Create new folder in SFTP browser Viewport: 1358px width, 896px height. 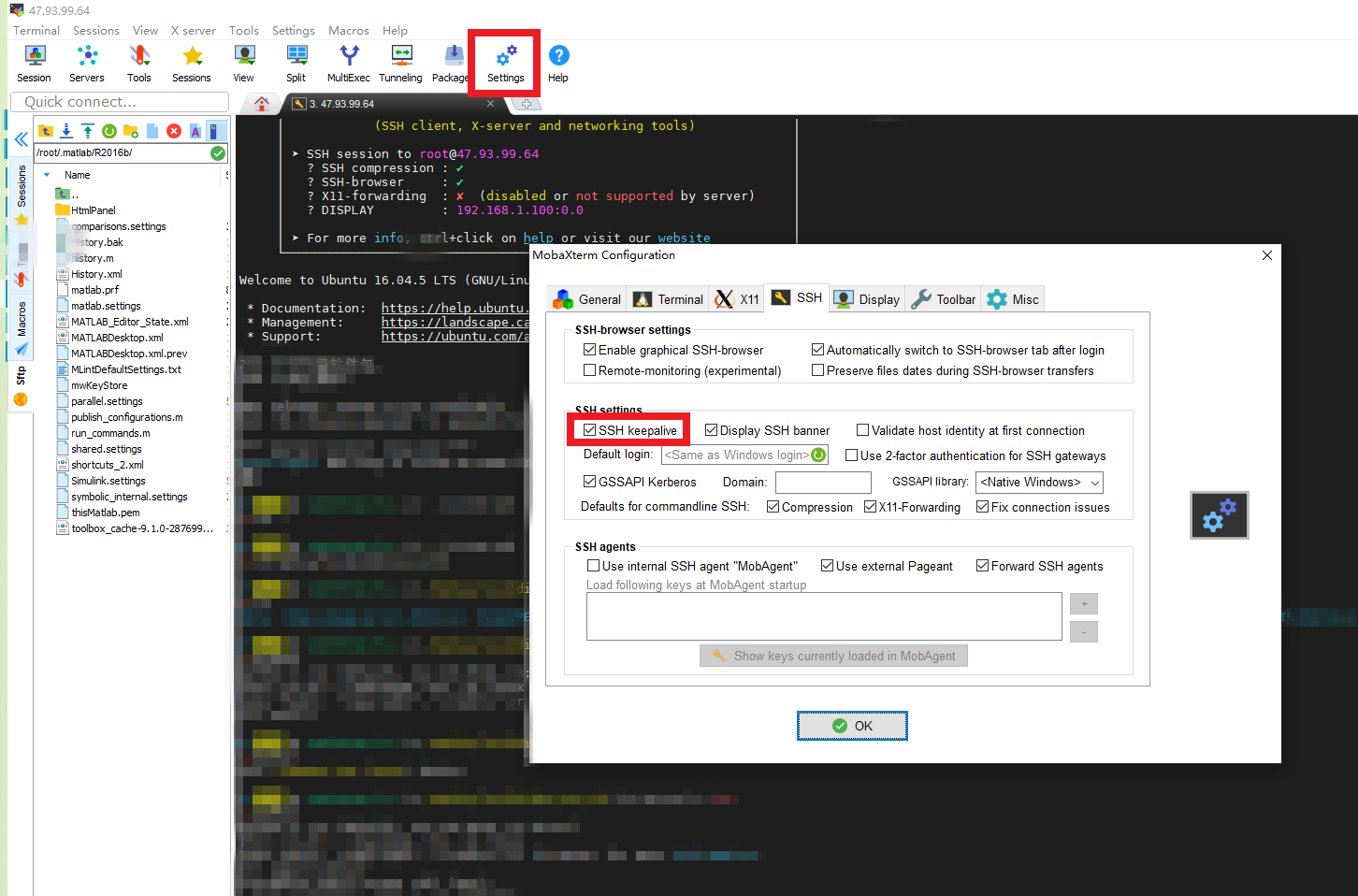click(131, 131)
